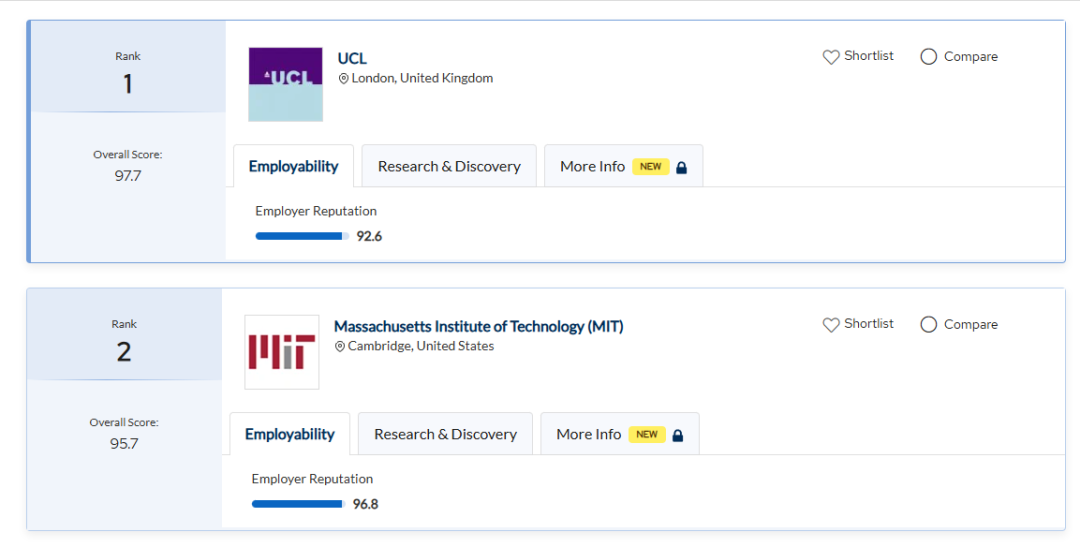This screenshot has height=547, width=1080.
Task: Open UCL's Research & Discovery tab
Action: pos(449,167)
